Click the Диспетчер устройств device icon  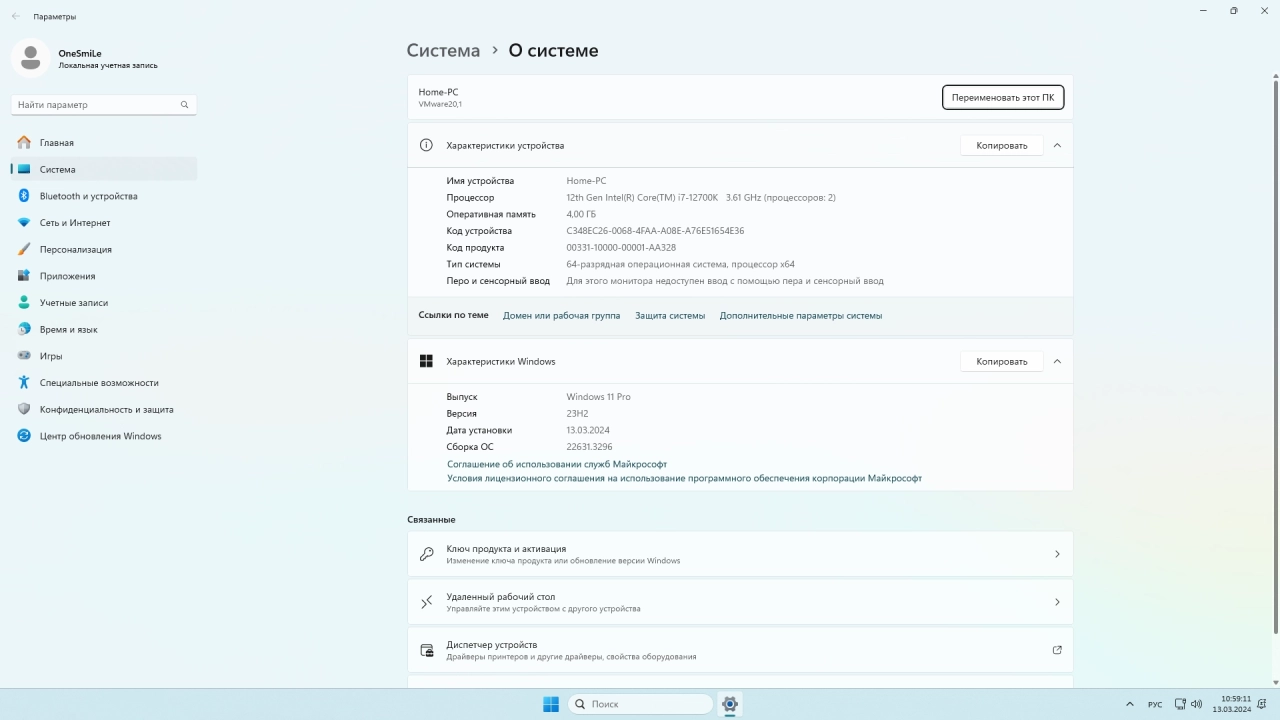426,650
